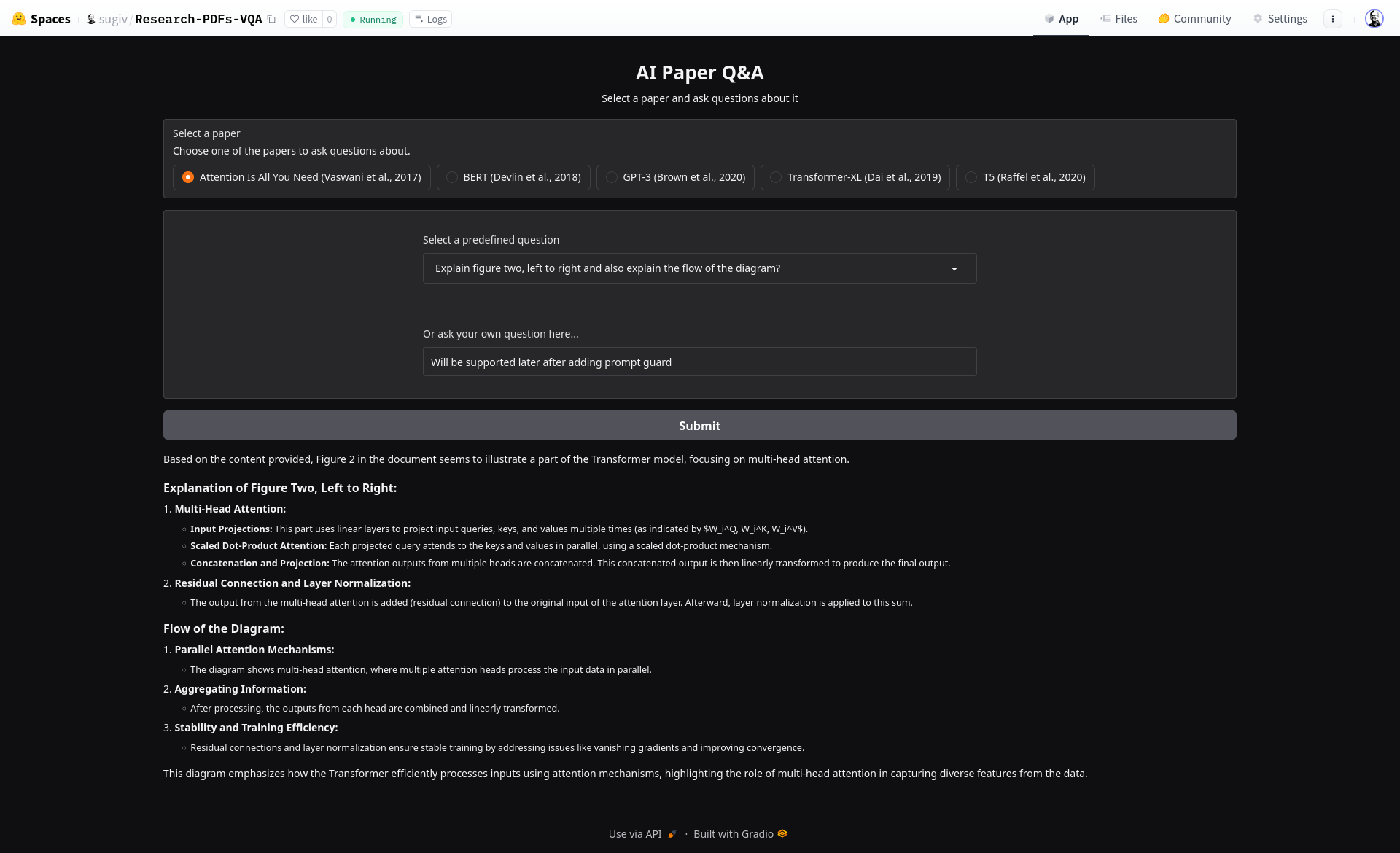Click the 'Select a predefined question' label
The image size is (1400, 853).
click(x=491, y=240)
